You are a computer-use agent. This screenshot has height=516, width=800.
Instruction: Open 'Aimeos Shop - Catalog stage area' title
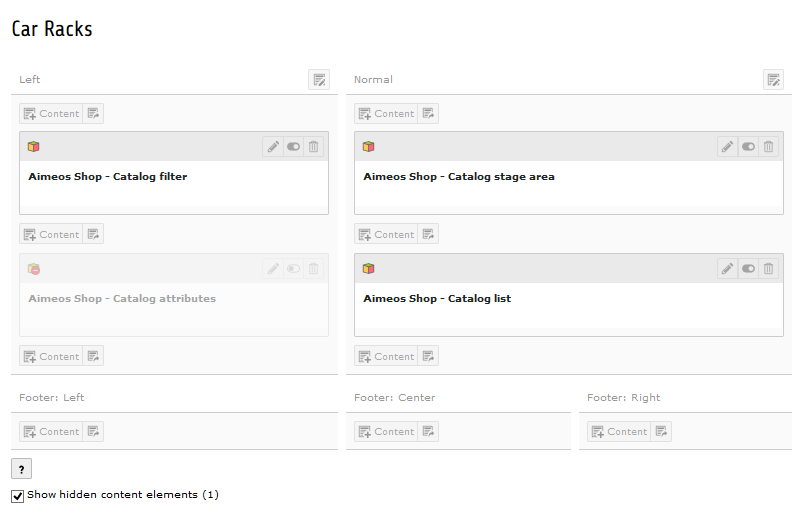[x=459, y=177]
